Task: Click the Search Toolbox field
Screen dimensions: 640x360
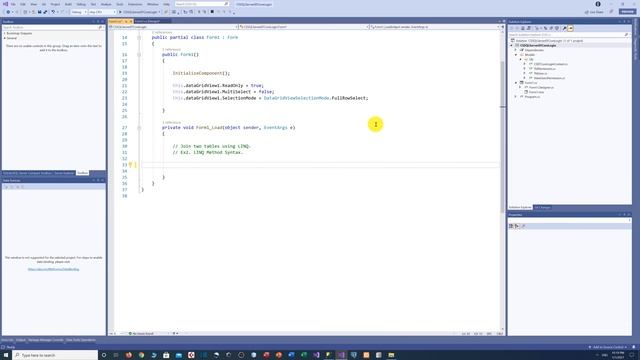Action: tap(53, 27)
